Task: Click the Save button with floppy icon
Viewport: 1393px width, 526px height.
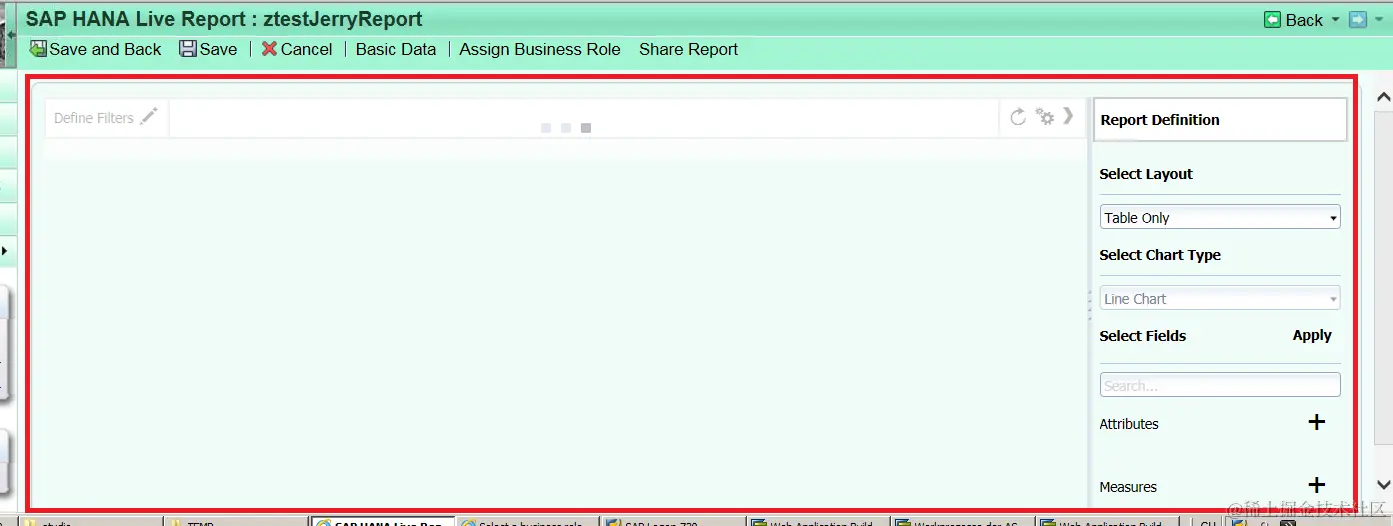Action: 208,49
